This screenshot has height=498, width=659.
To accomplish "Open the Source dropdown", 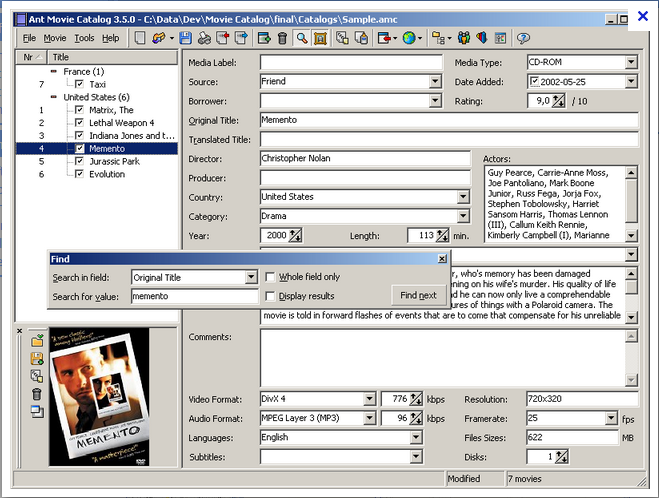I will (435, 82).
